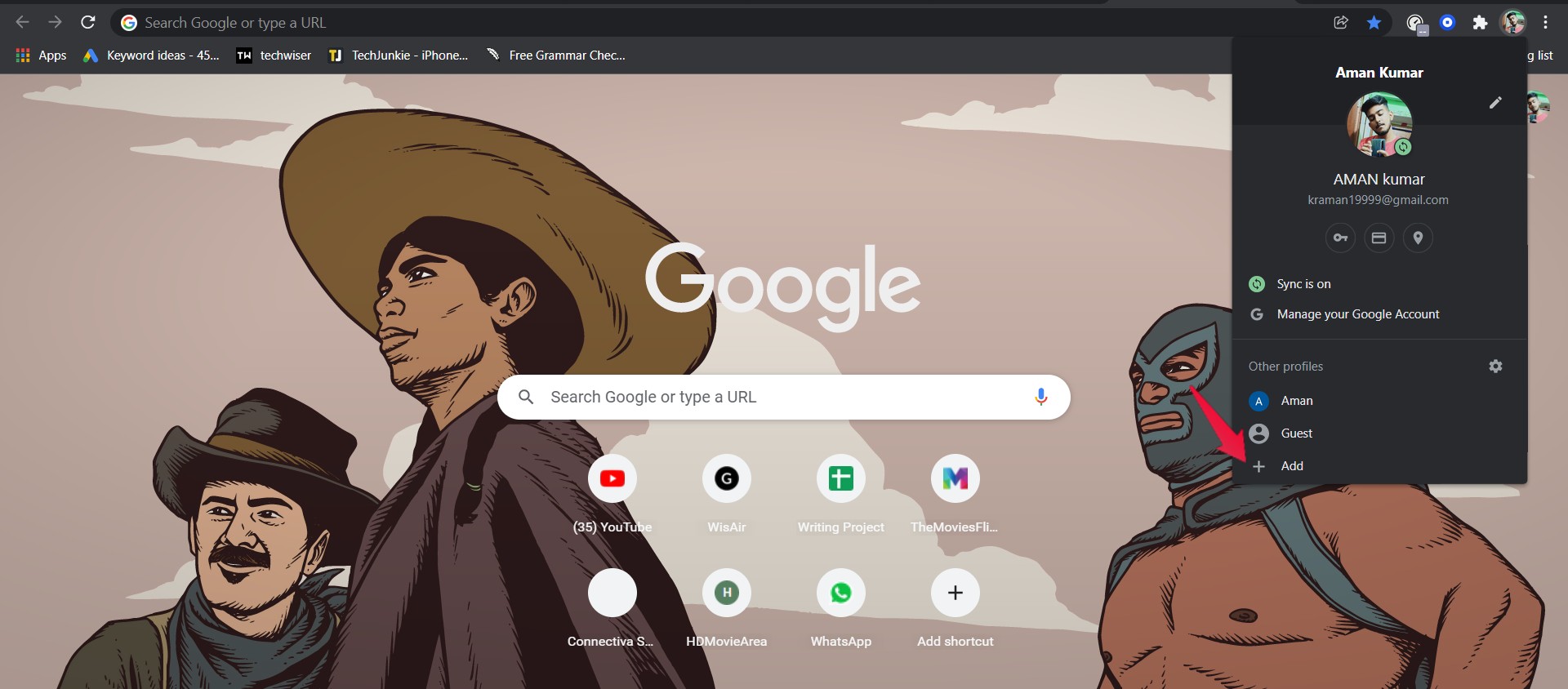Open the techwiser bookmark

[274, 56]
